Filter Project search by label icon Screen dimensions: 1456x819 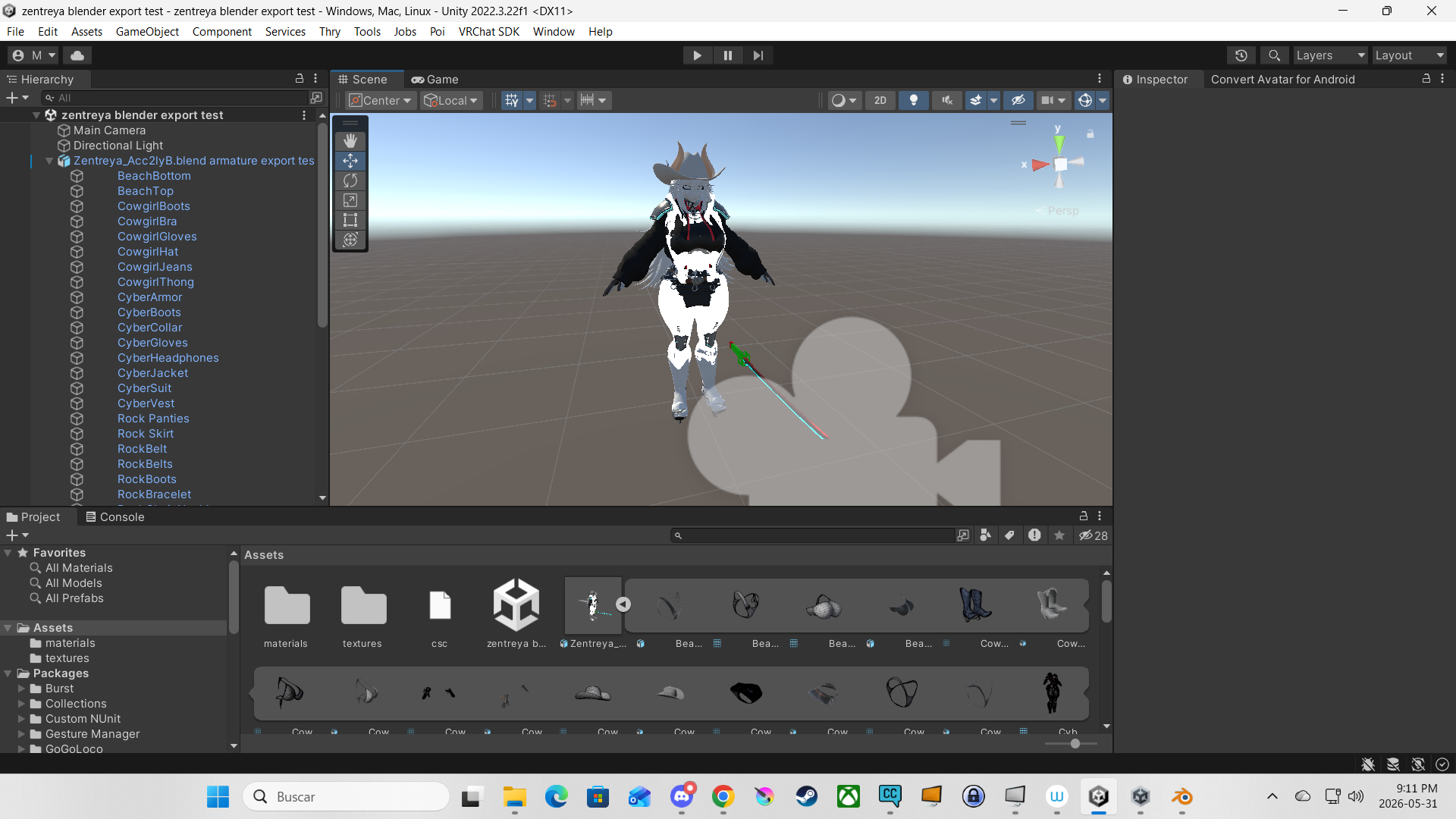[x=1009, y=535]
